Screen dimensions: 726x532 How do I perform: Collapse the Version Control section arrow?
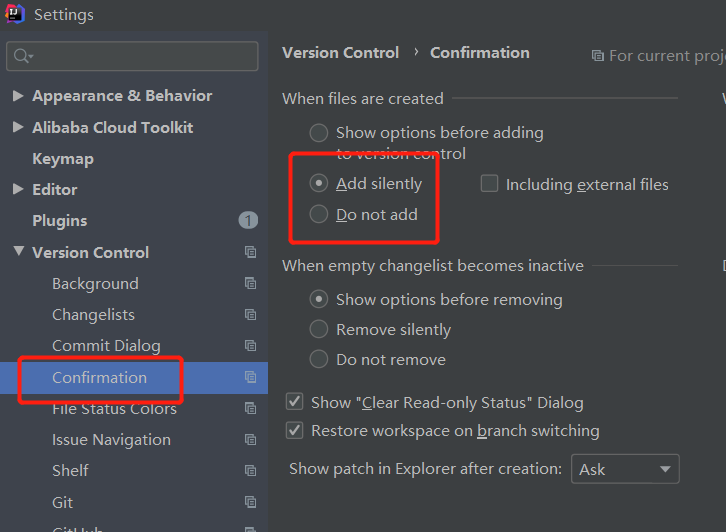(19, 251)
